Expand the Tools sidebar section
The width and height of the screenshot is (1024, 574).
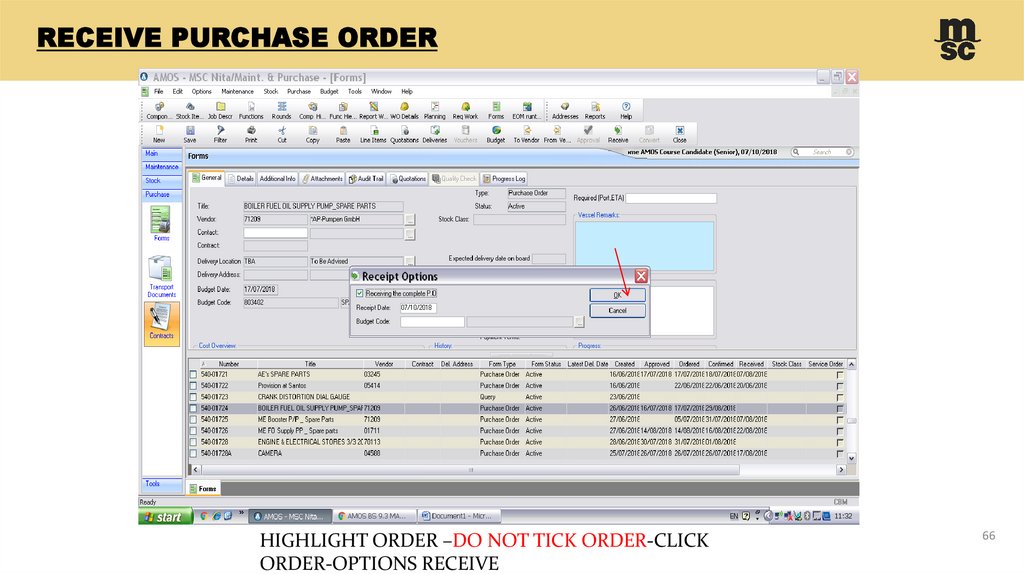click(161, 484)
